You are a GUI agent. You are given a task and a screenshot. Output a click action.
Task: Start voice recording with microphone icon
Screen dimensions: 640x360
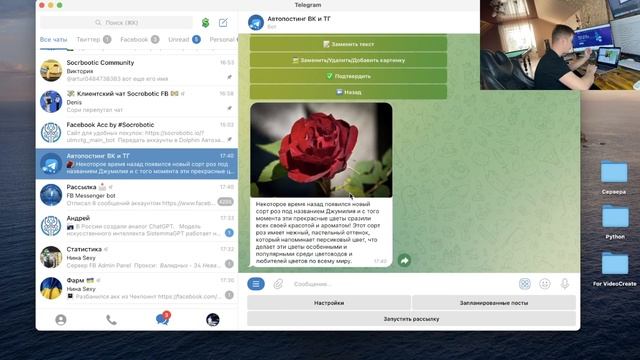(x=565, y=284)
